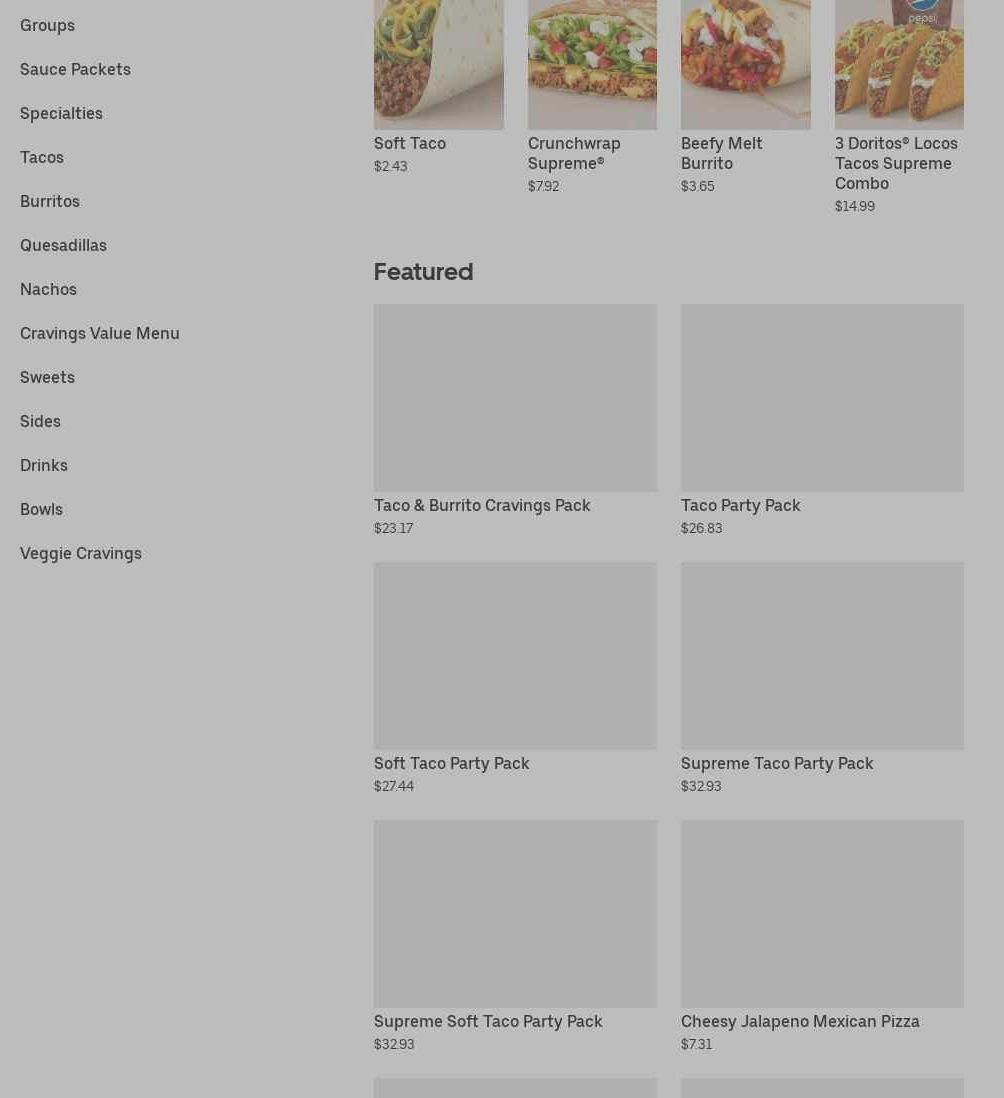Navigate to the Veggie Cravings section
The height and width of the screenshot is (1098, 1004).
tap(81, 553)
